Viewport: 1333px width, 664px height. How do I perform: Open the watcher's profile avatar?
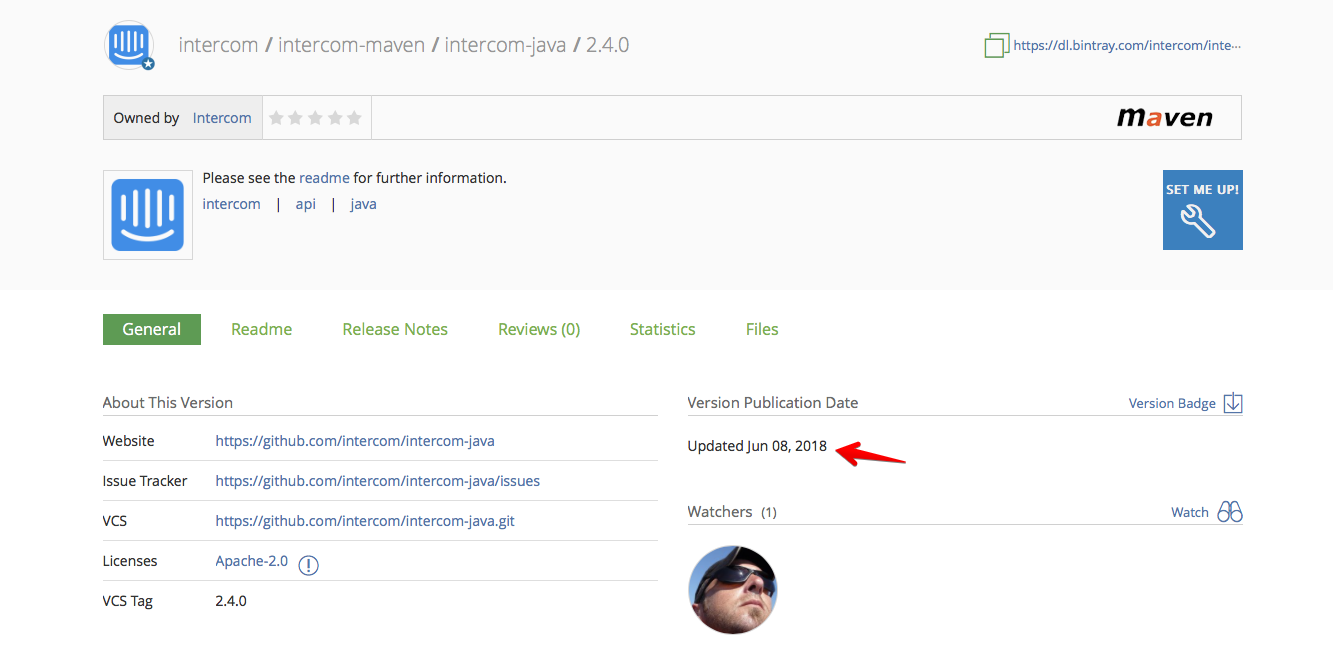coord(733,589)
